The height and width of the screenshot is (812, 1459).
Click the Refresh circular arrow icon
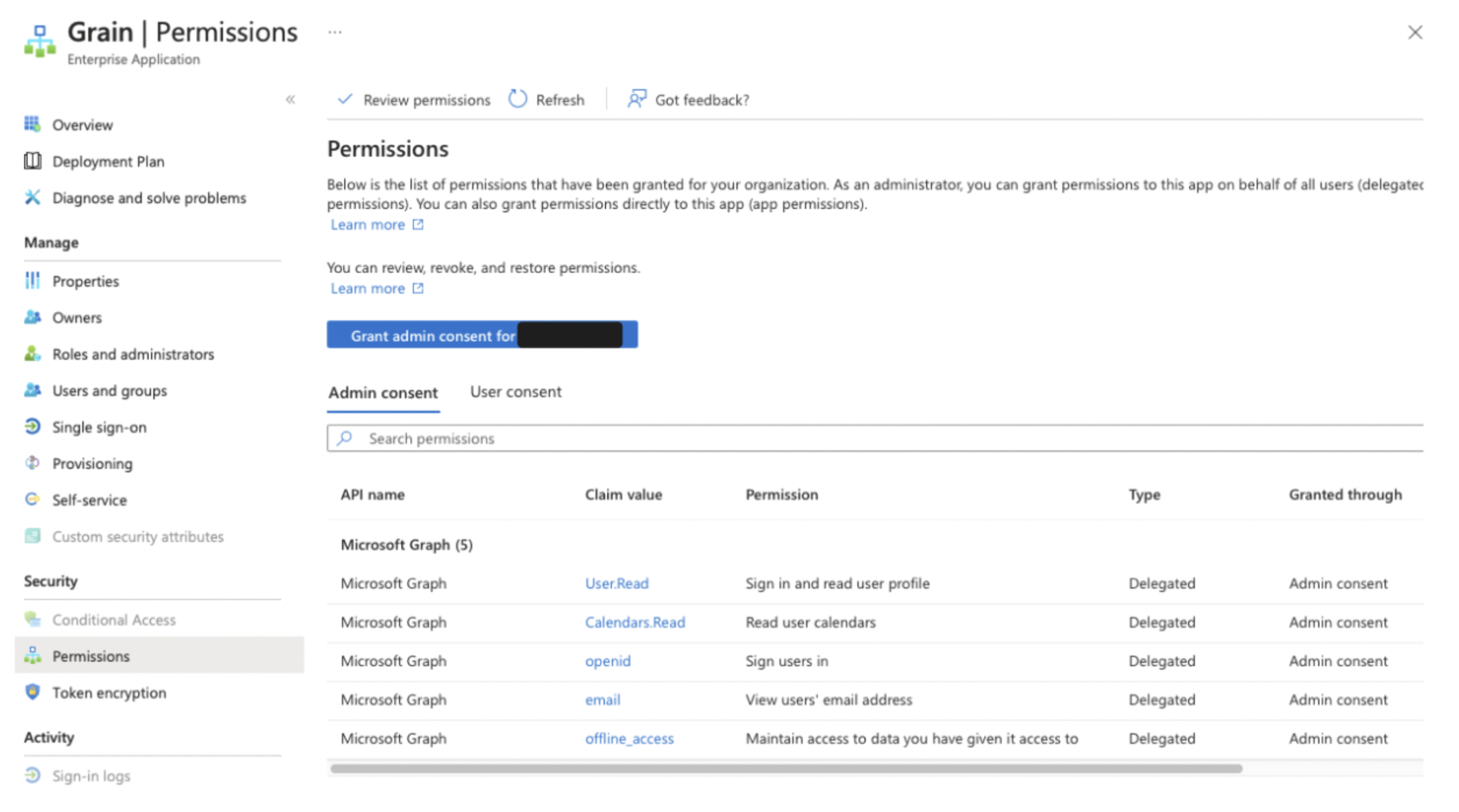pyautogui.click(x=518, y=99)
